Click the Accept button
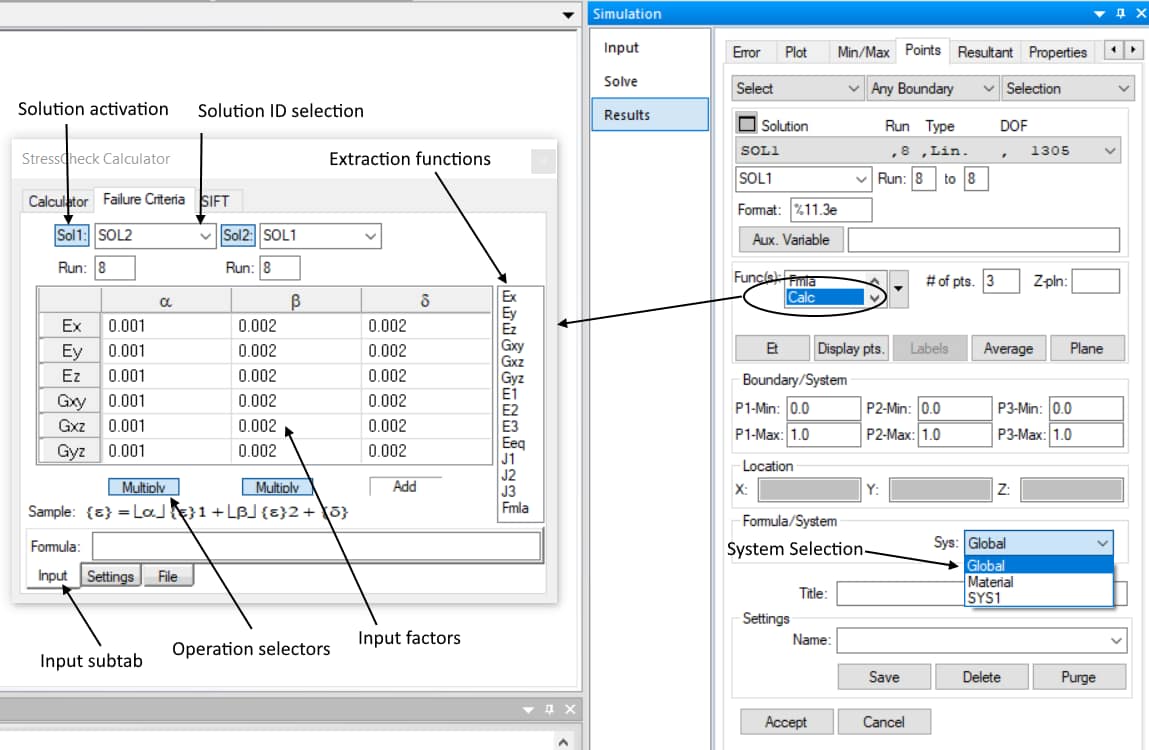Screen dimensions: 1149x750 (x=785, y=722)
